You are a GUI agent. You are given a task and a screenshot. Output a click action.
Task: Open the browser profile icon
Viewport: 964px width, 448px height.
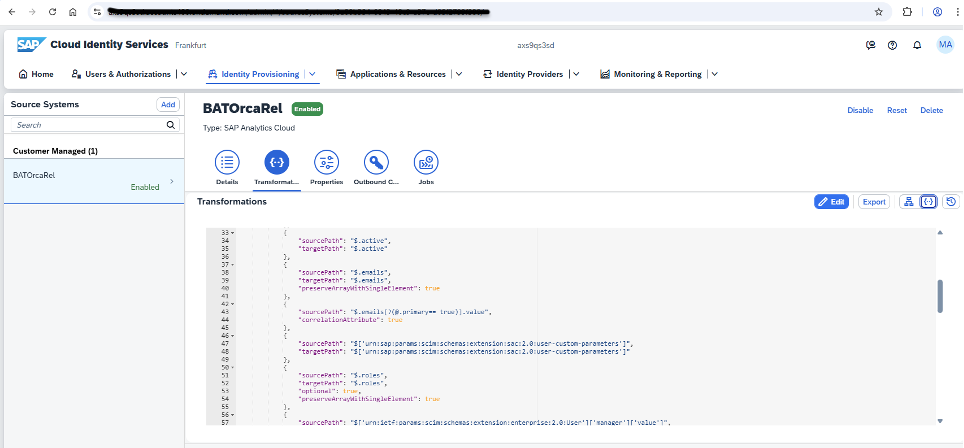click(937, 12)
